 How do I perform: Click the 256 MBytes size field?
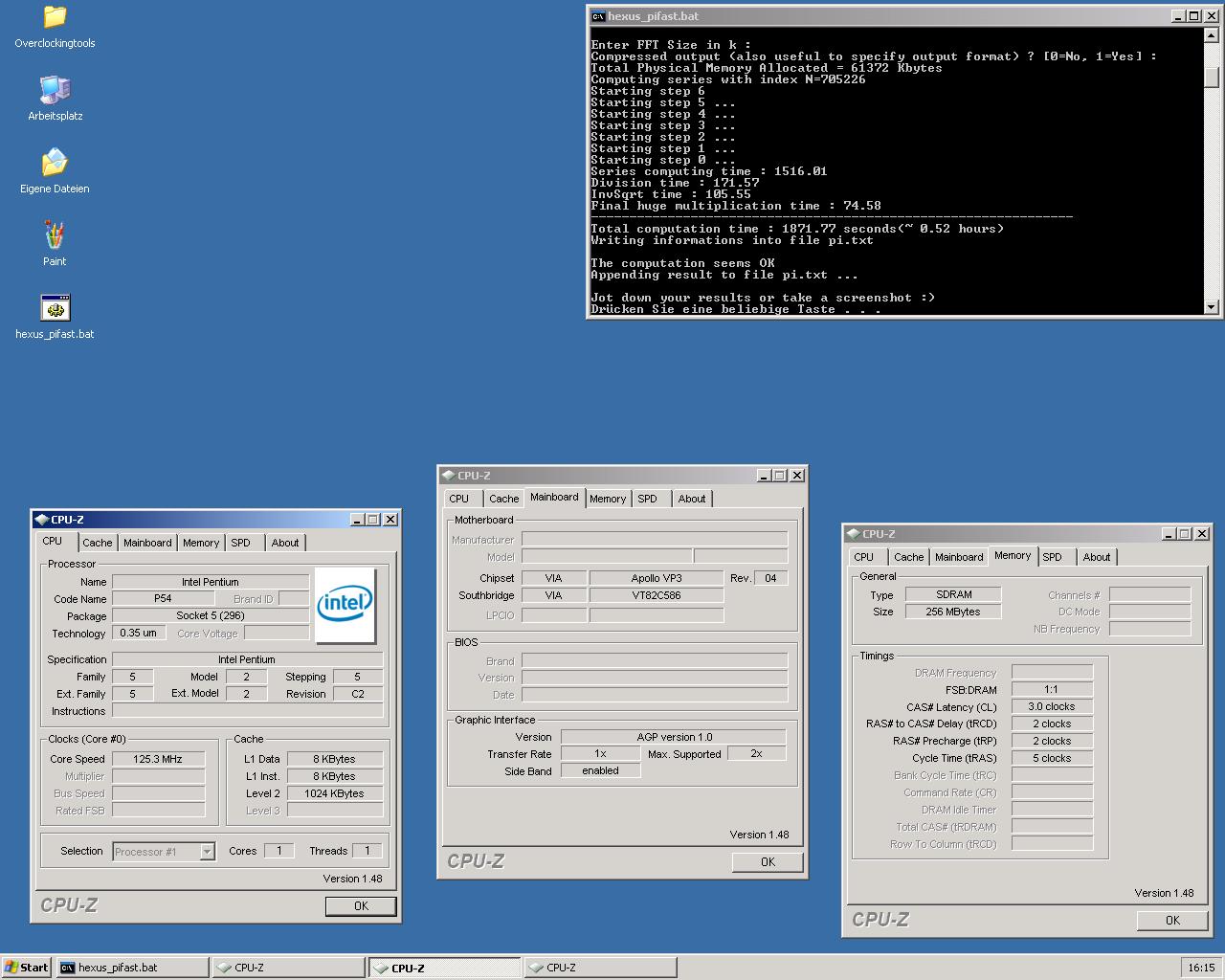point(953,612)
